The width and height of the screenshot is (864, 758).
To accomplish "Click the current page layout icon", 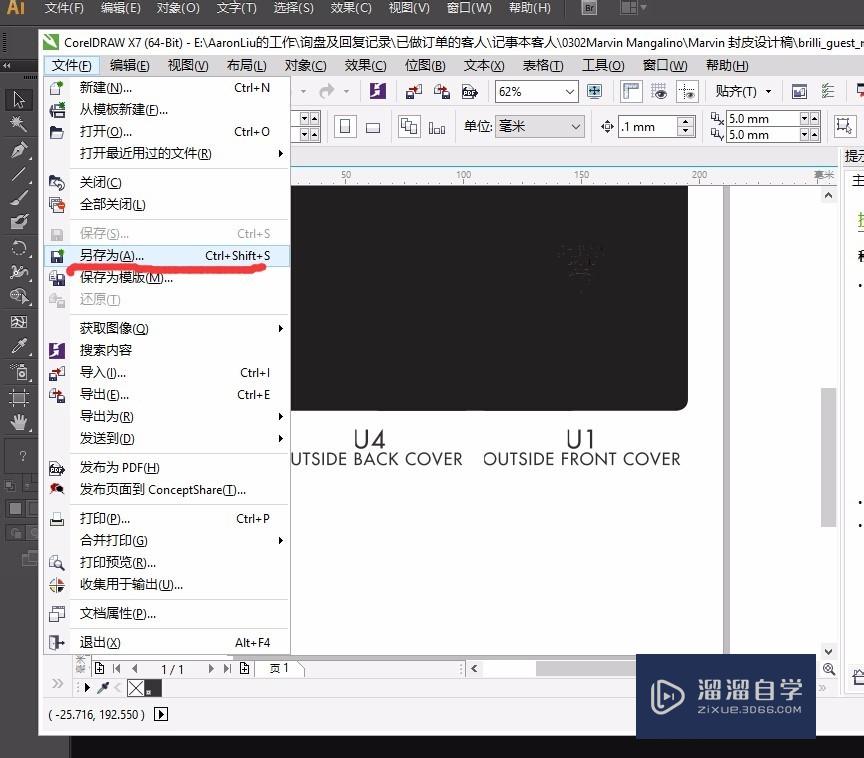I will [x=437, y=128].
